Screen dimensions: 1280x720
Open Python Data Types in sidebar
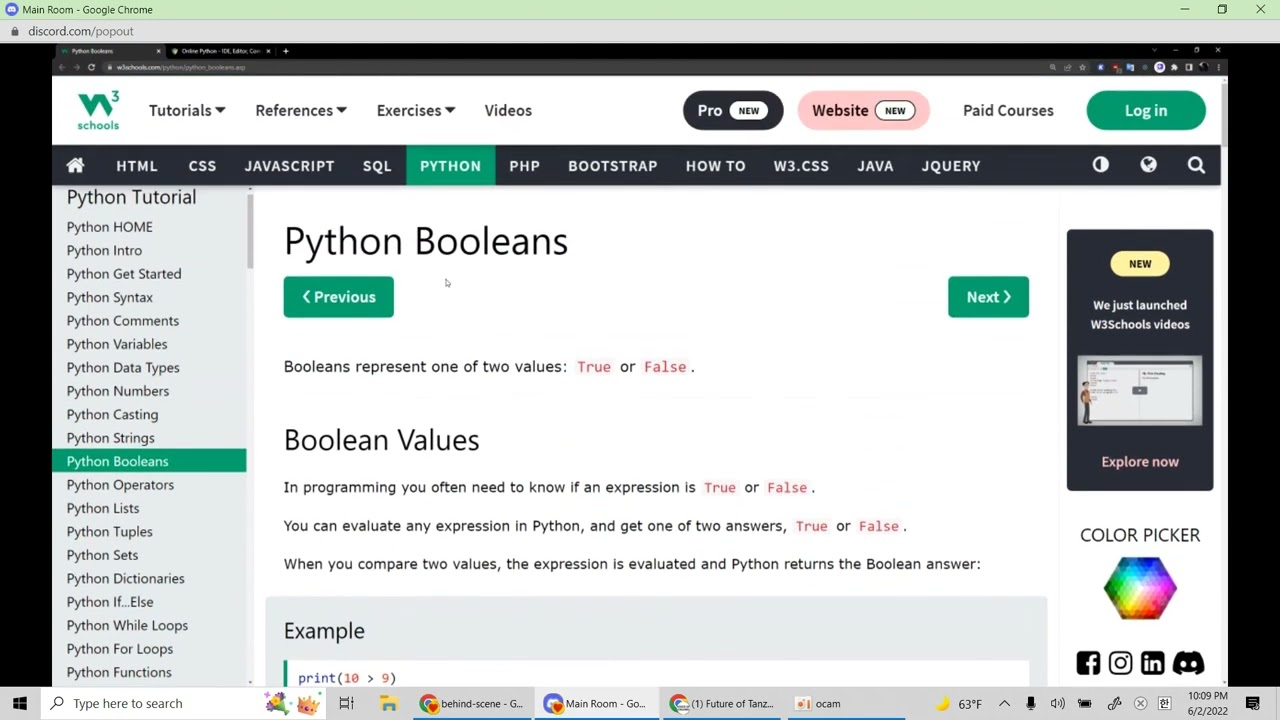click(x=123, y=367)
